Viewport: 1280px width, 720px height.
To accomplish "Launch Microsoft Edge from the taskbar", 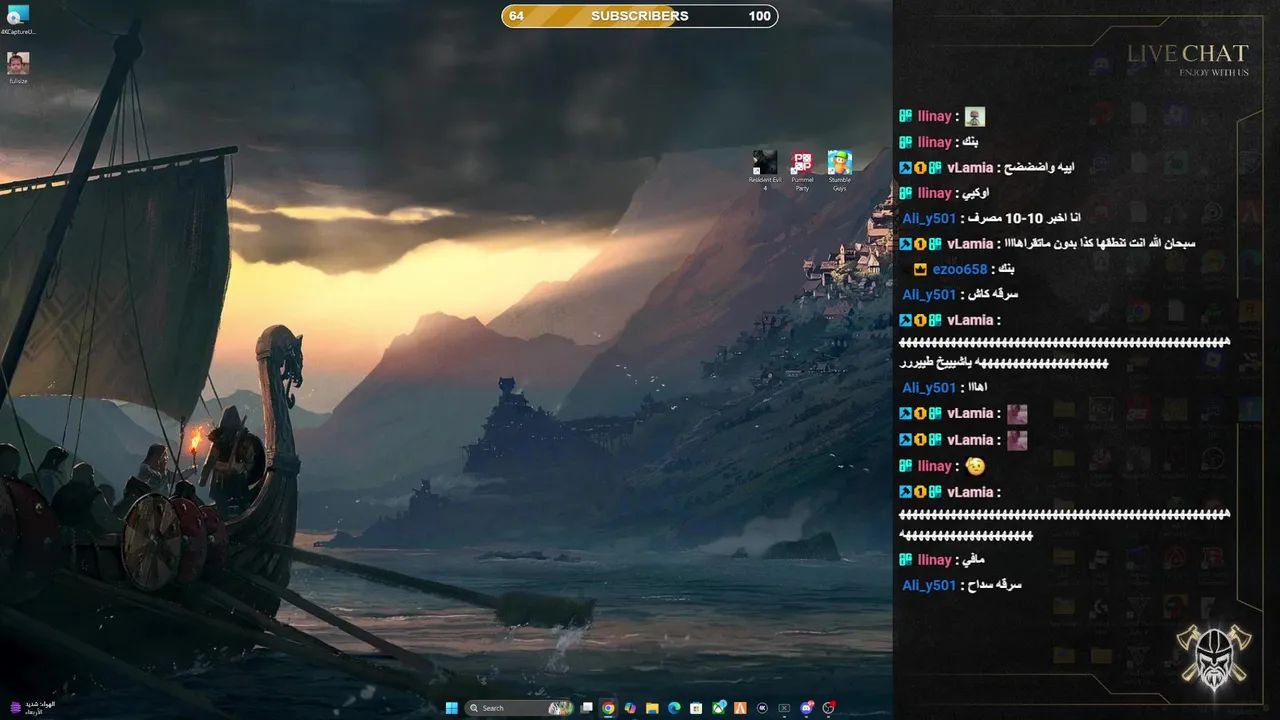I will tap(674, 708).
